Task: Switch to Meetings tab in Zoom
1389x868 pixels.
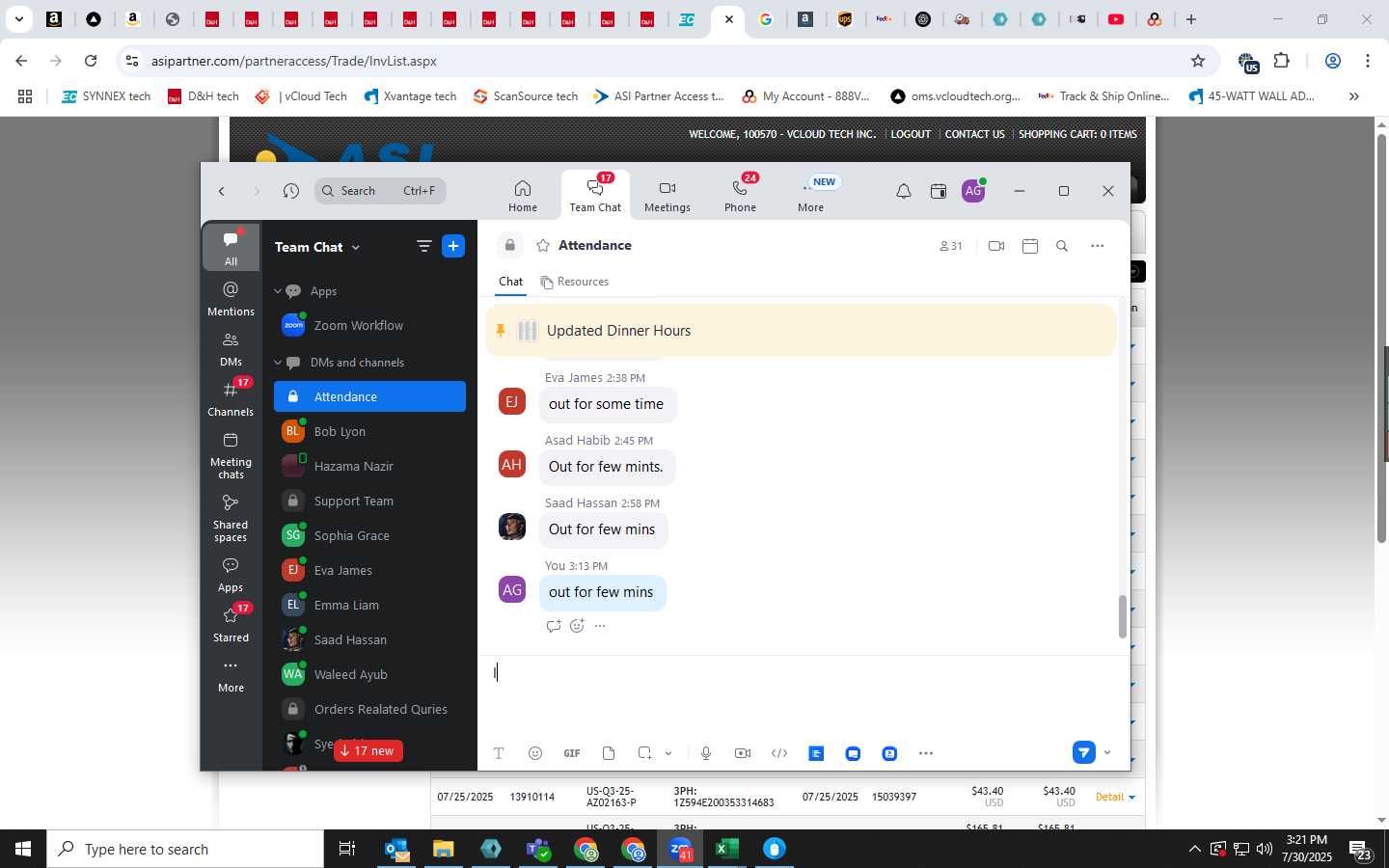Action: tap(667, 196)
